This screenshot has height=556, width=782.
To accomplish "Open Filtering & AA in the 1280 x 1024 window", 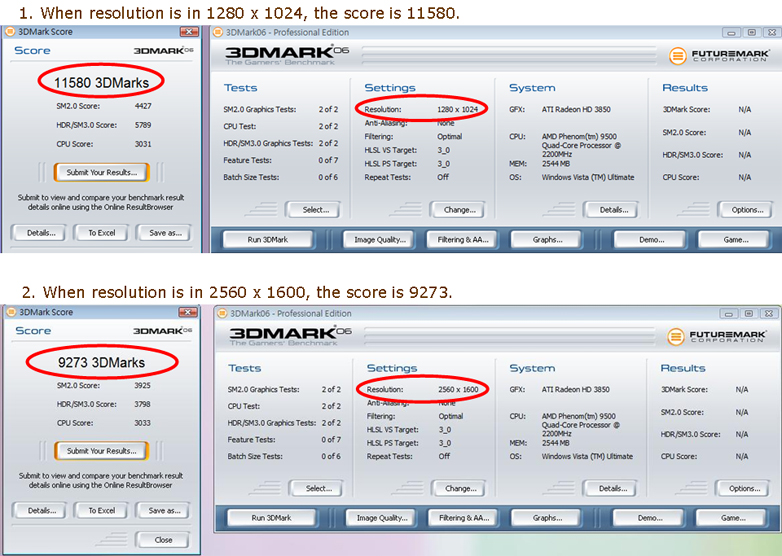I will (463, 240).
